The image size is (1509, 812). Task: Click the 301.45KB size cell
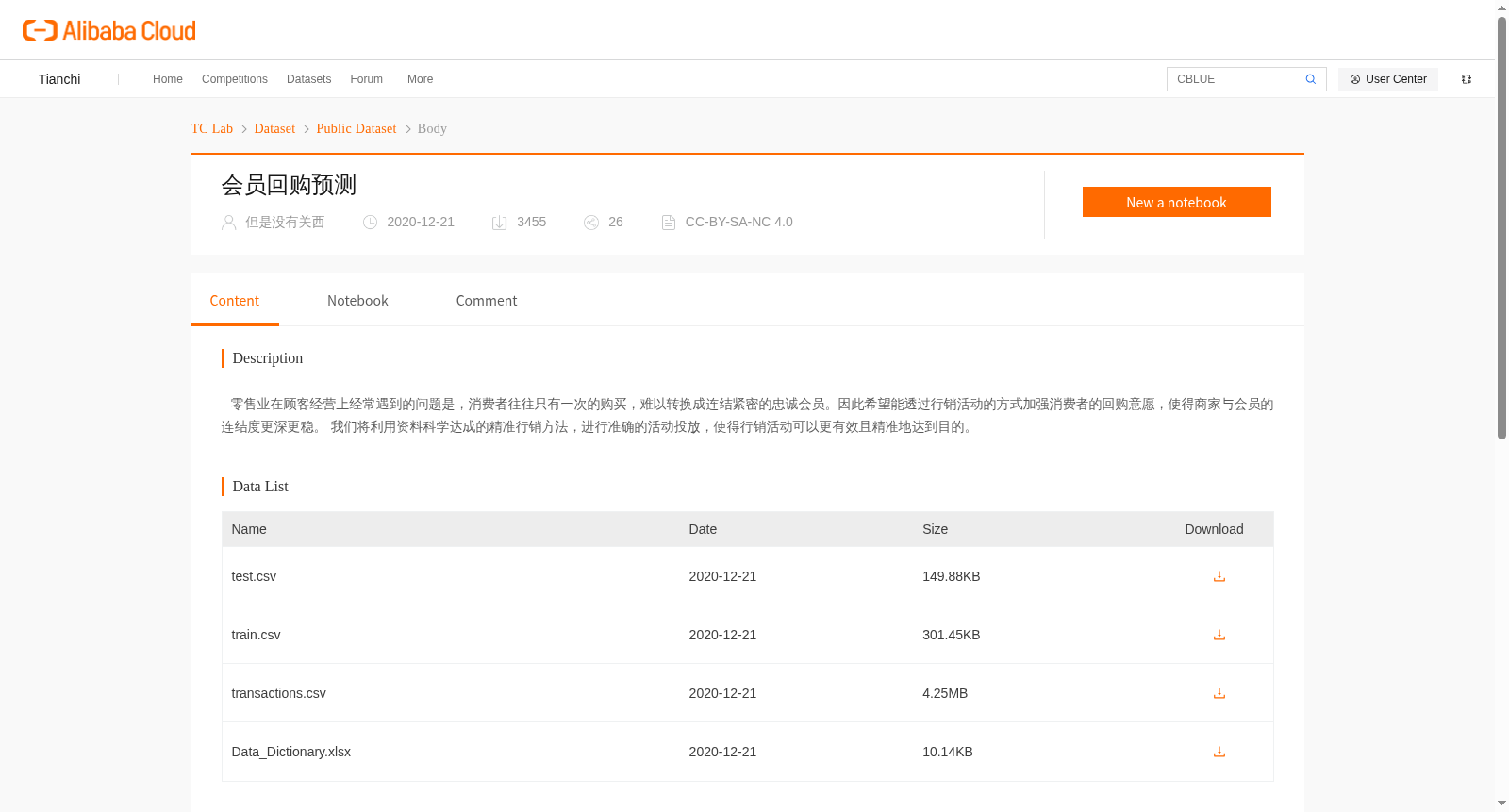point(951,635)
